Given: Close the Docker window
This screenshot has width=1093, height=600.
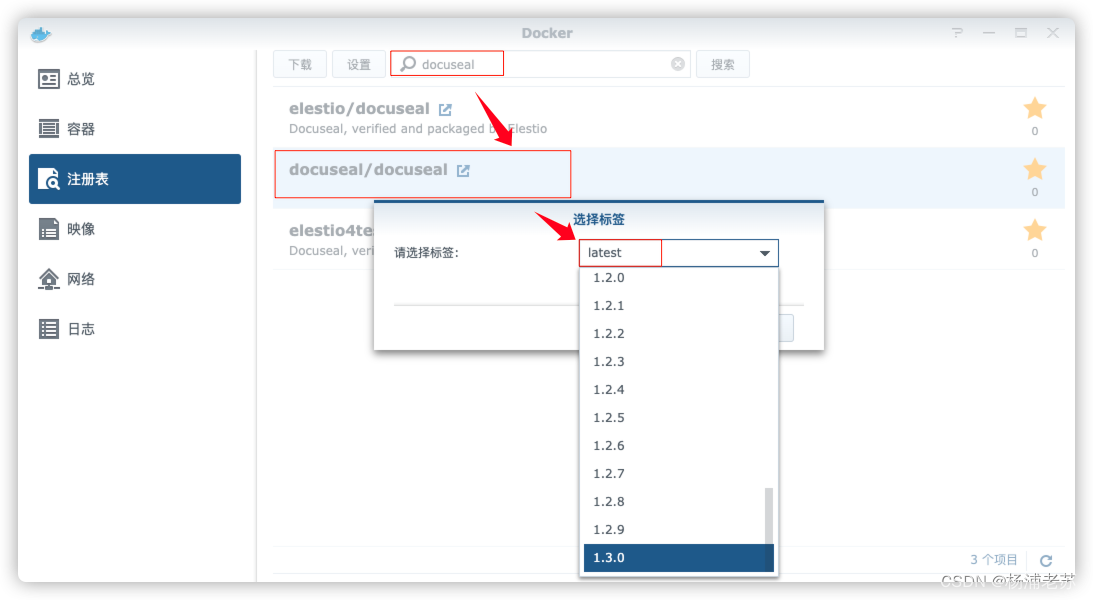Looking at the screenshot, I should [1053, 33].
